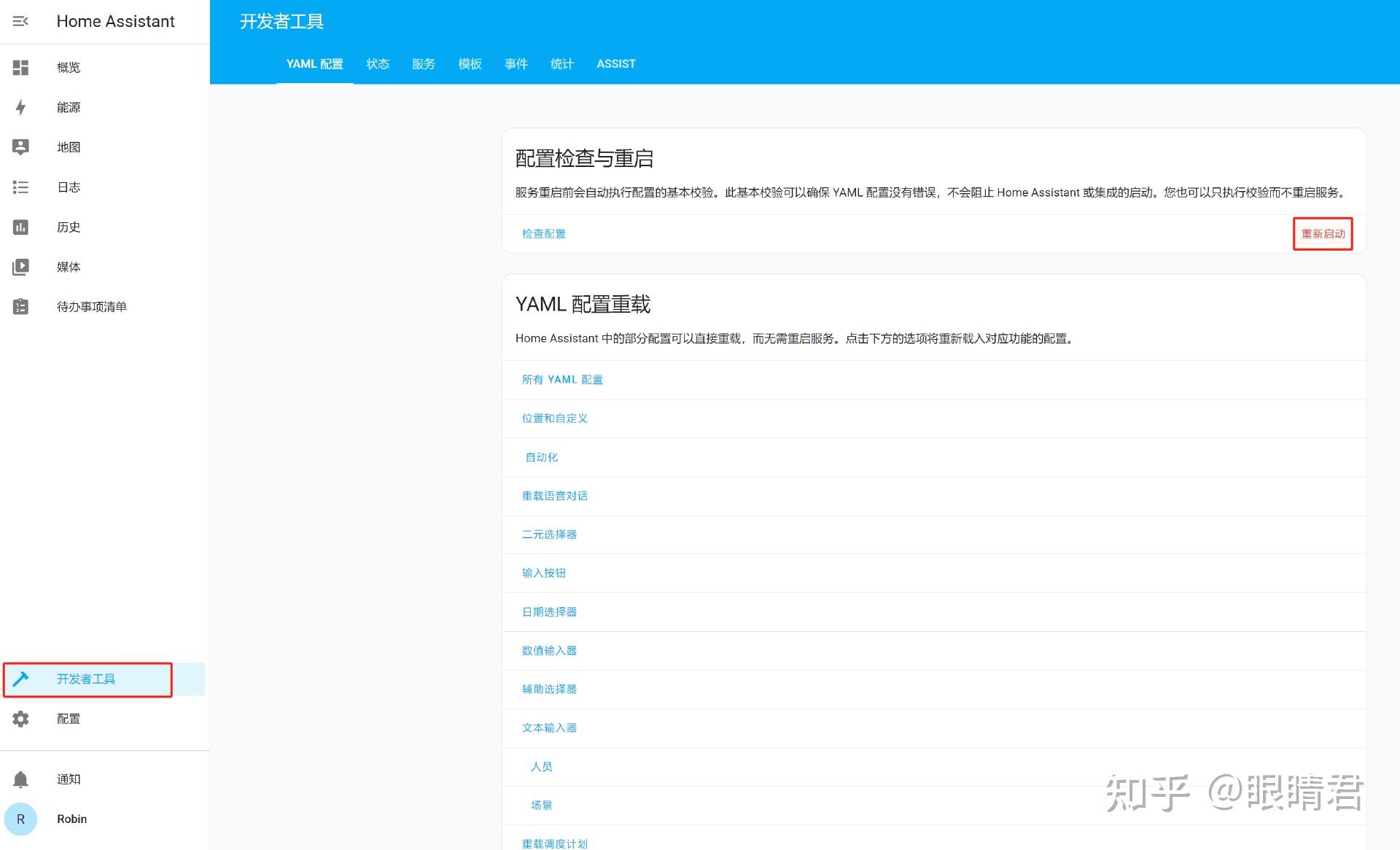Open the 配置 settings gear icon
1400x850 pixels.
[x=20, y=719]
